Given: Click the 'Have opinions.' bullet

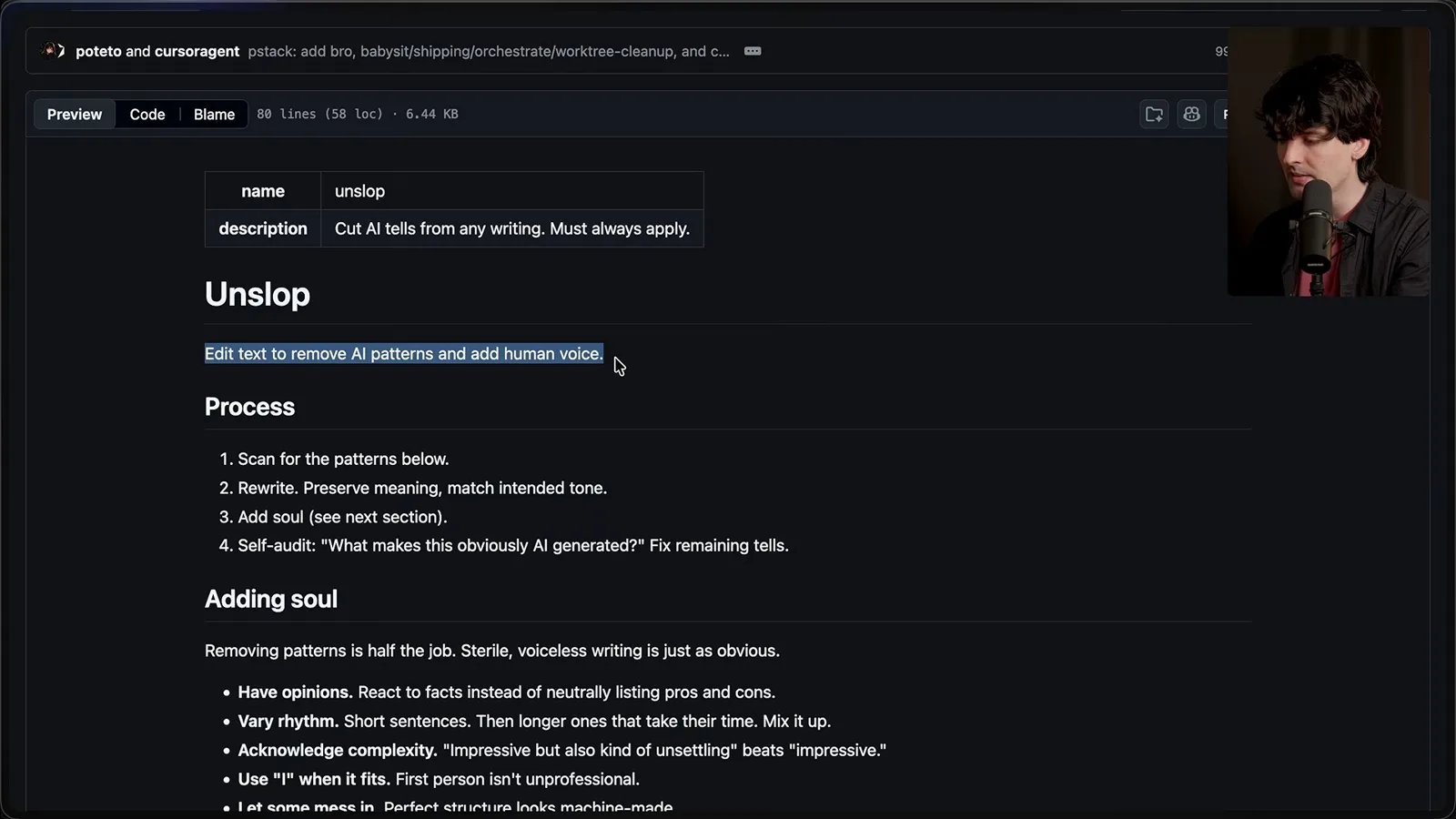Looking at the screenshot, I should (x=506, y=693).
